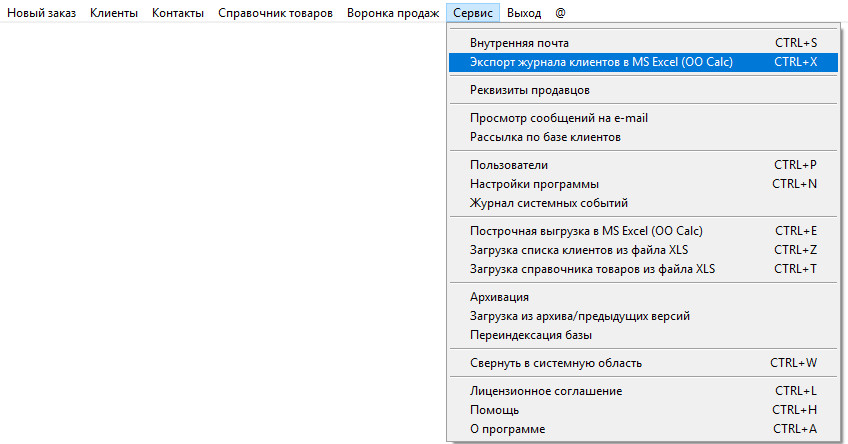Image resolution: width=848 pixels, height=444 pixels.
Task: Click the Выход menu item
Action: coord(524,13)
